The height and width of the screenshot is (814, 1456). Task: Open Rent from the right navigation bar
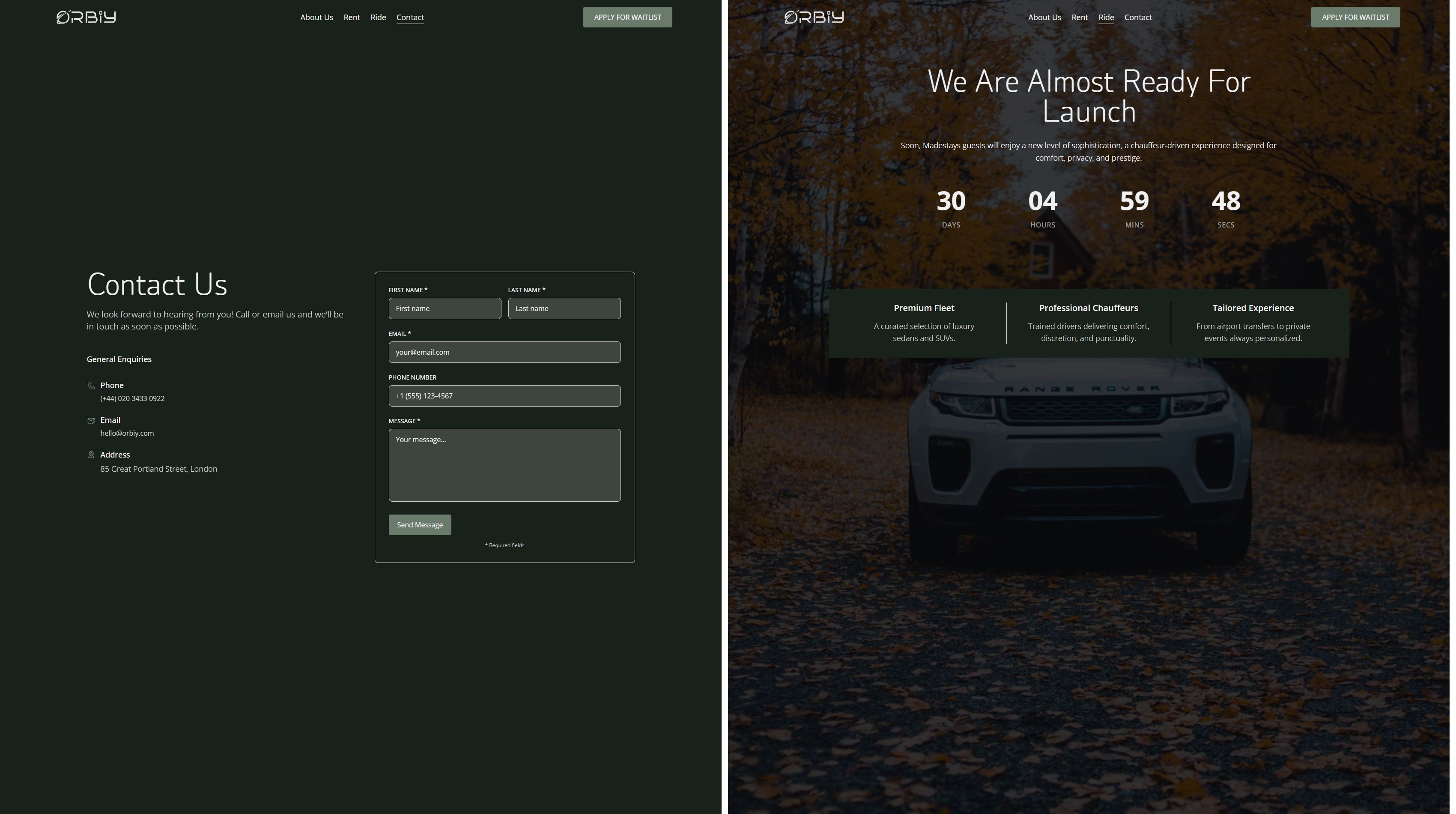[1080, 18]
